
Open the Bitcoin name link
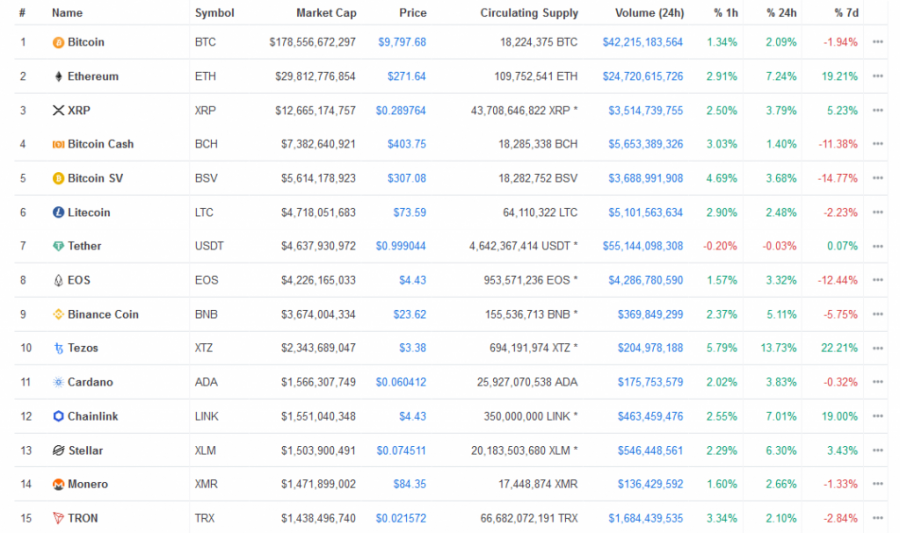[86, 42]
